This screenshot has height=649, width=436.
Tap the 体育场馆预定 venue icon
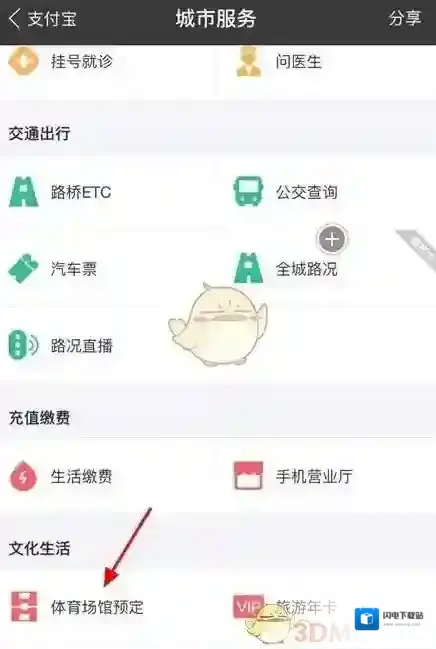pyautogui.click(x=24, y=606)
